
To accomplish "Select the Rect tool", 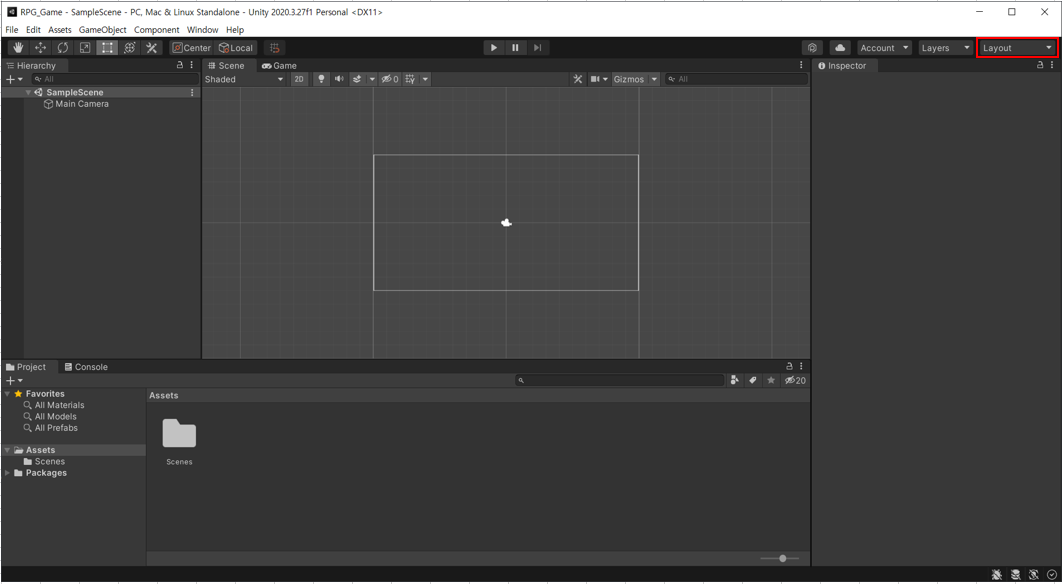I will [x=107, y=48].
